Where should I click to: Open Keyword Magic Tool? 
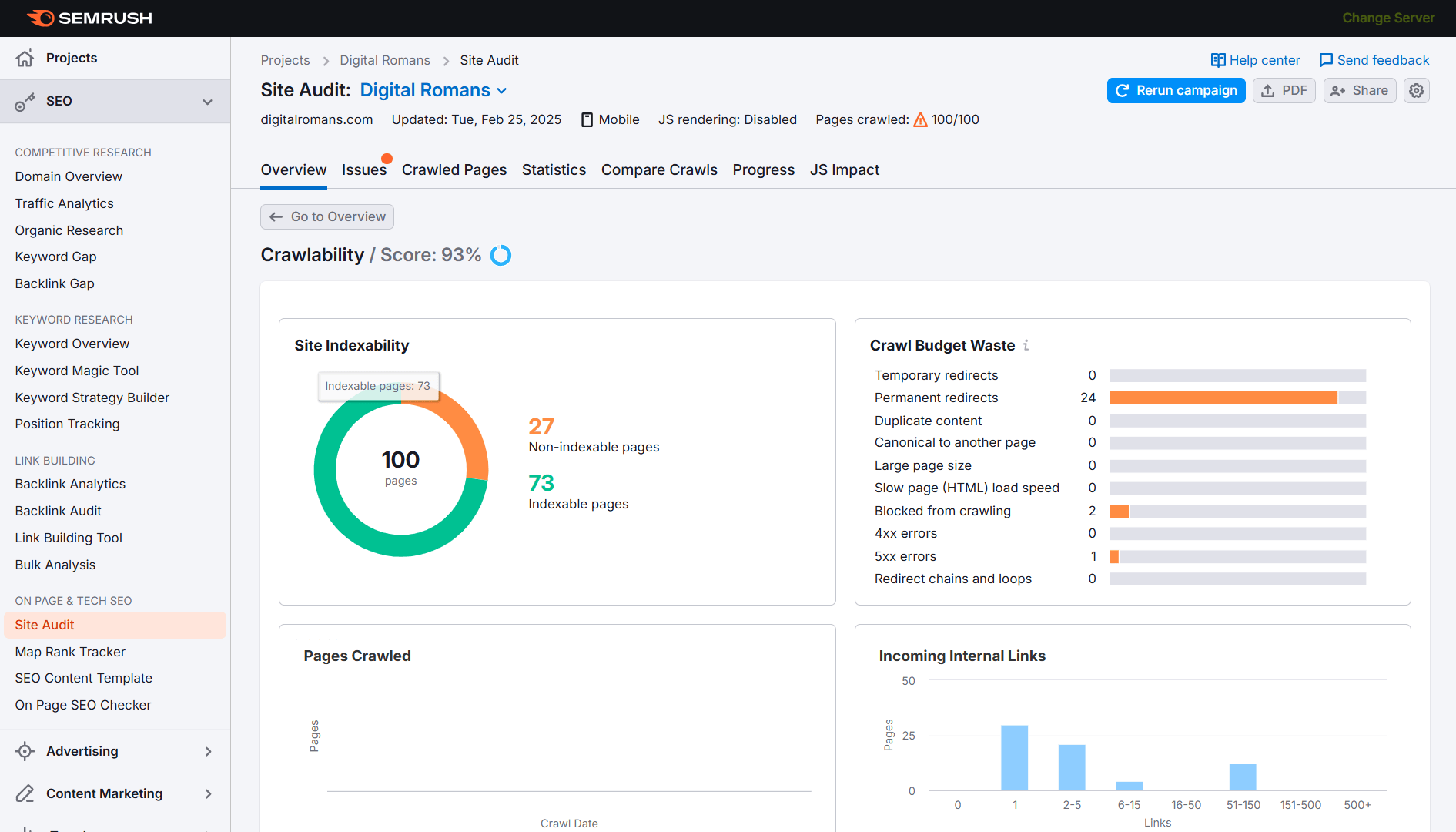coord(76,371)
